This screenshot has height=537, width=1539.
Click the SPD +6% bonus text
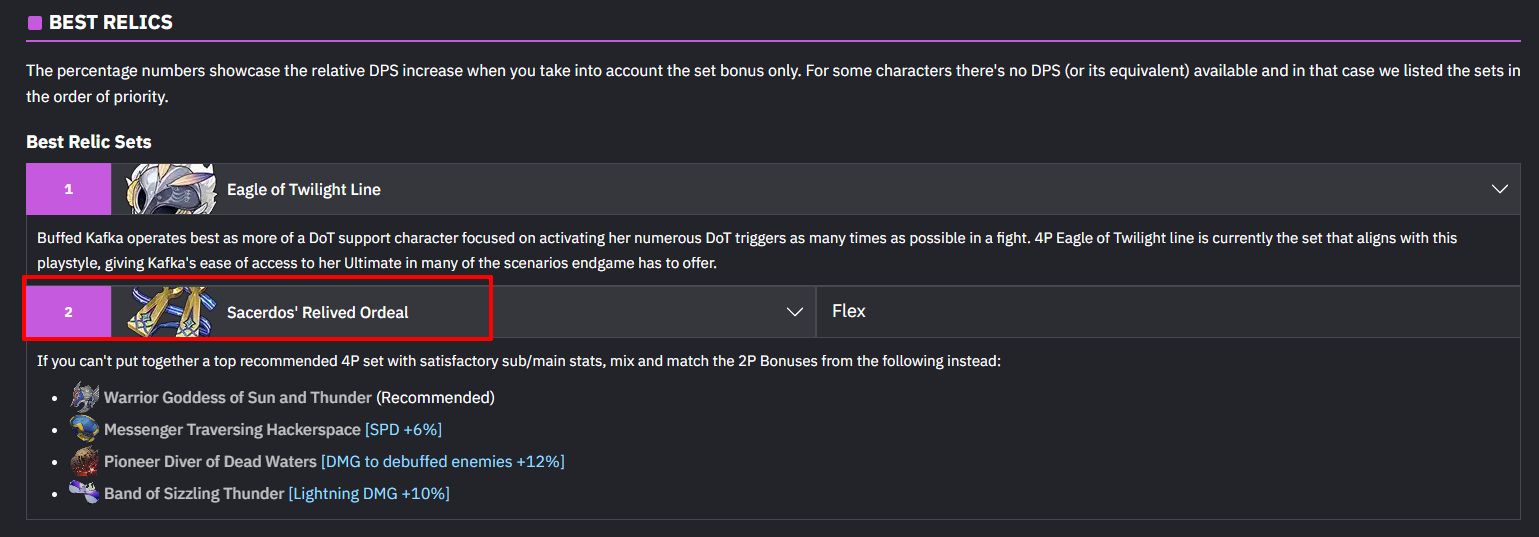click(x=403, y=430)
